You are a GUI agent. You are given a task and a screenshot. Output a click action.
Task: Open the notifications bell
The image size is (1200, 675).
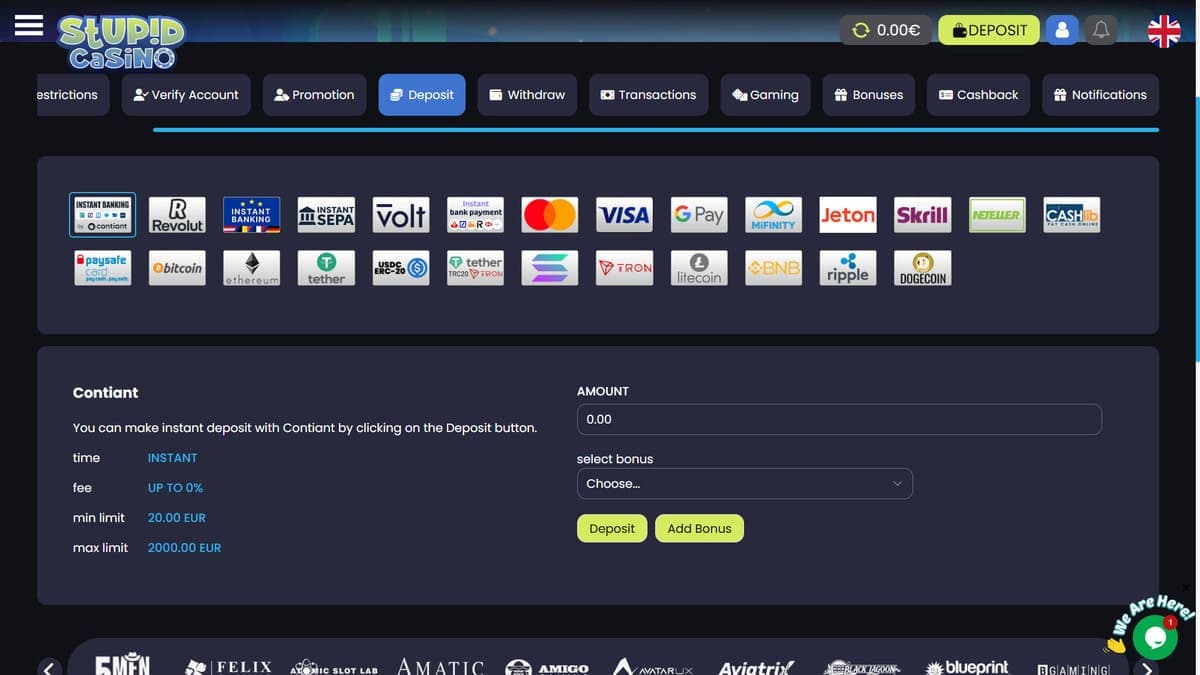[x=1101, y=30]
